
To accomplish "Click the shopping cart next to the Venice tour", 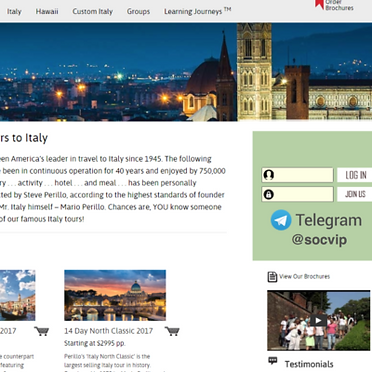I will (x=42, y=331).
